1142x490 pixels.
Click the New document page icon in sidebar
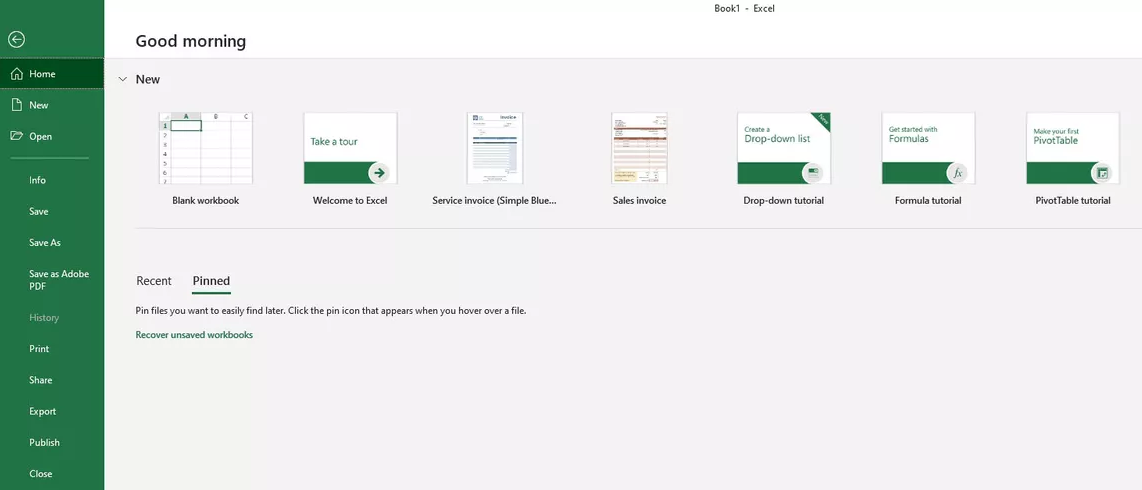tap(17, 105)
